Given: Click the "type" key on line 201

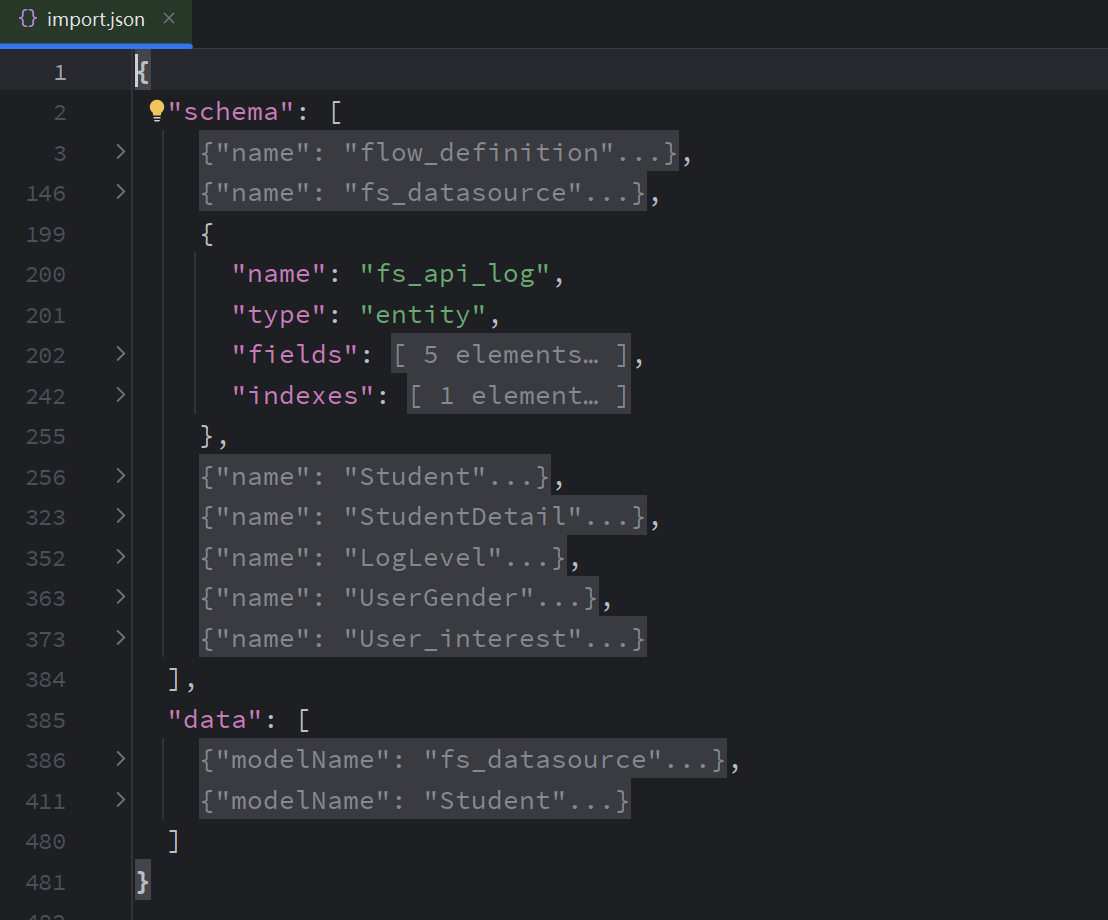Looking at the screenshot, I should coord(279,314).
